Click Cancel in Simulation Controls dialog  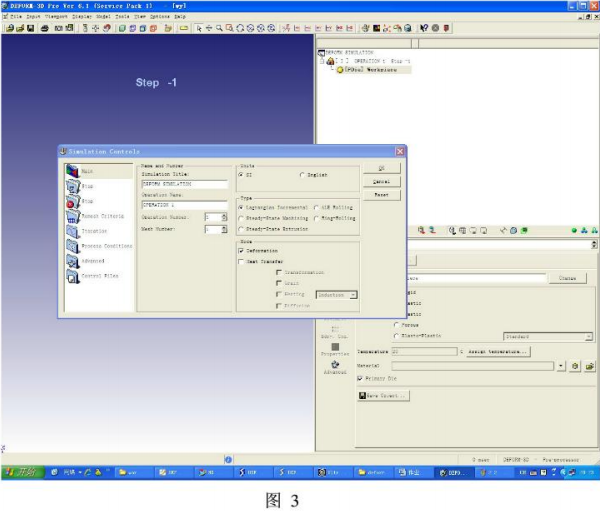(382, 182)
